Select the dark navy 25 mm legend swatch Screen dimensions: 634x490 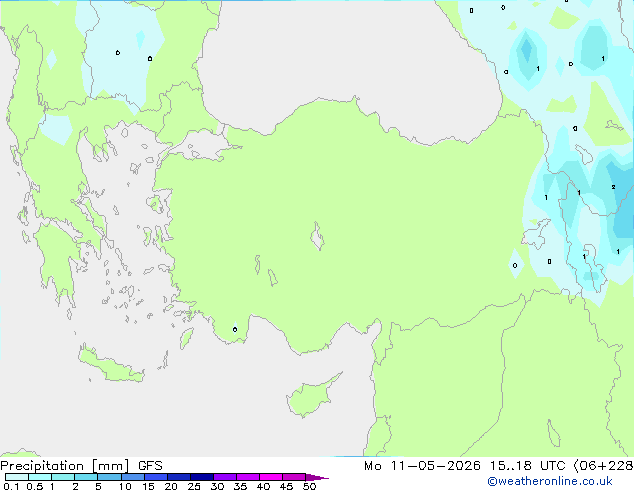pos(202,477)
